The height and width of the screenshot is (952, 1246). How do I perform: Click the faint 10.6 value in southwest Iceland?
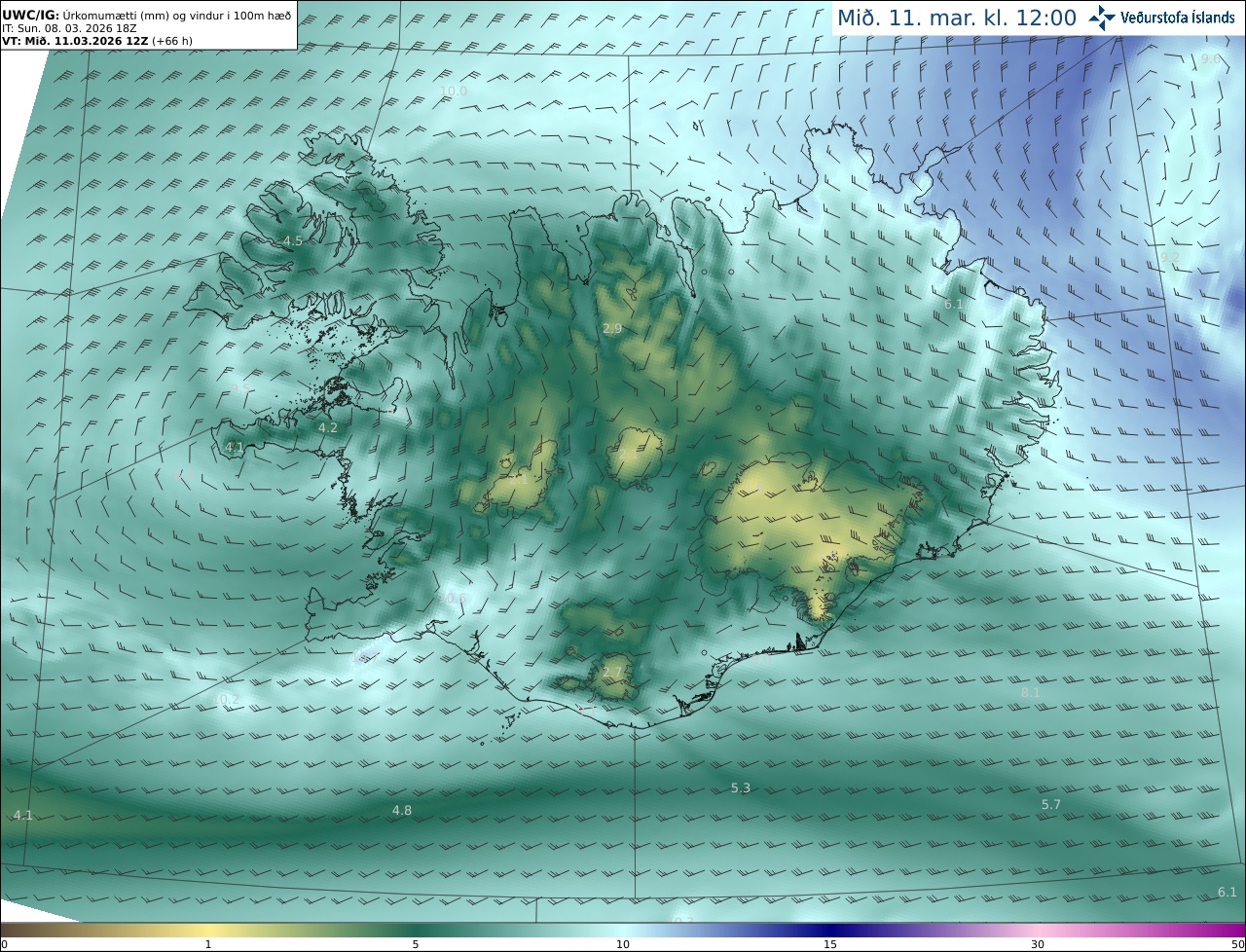click(453, 598)
